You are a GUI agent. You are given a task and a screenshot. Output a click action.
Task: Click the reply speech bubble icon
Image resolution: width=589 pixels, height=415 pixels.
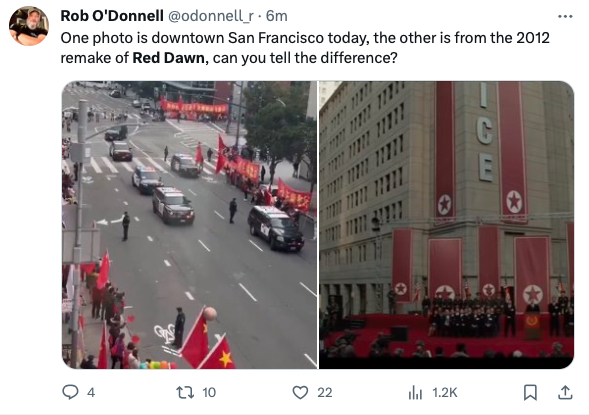point(70,392)
